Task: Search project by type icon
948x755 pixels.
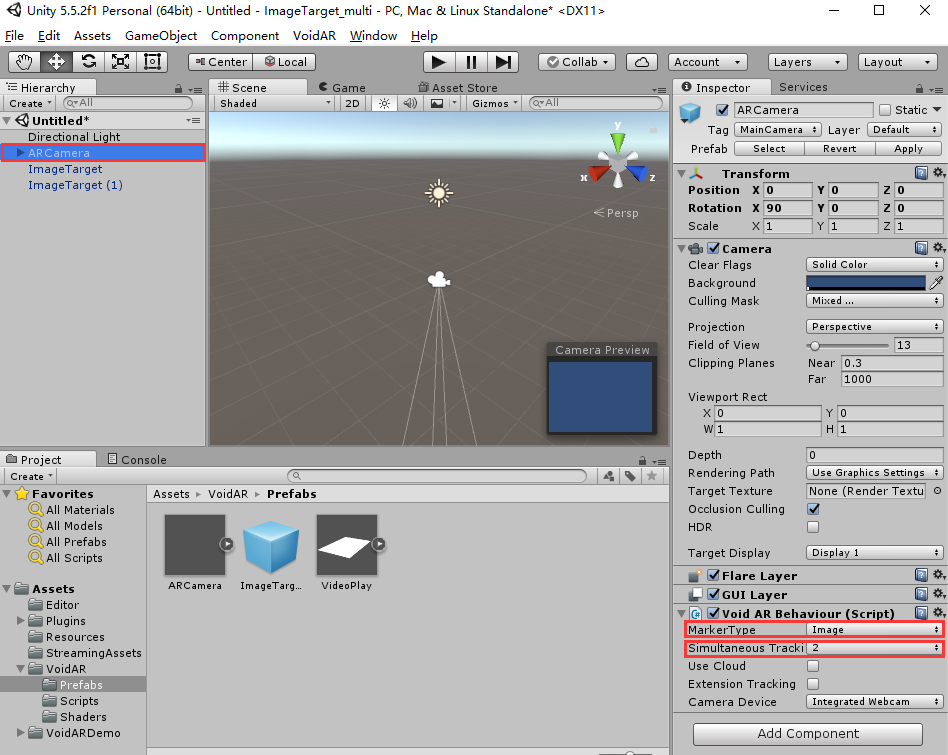Action: coord(609,476)
